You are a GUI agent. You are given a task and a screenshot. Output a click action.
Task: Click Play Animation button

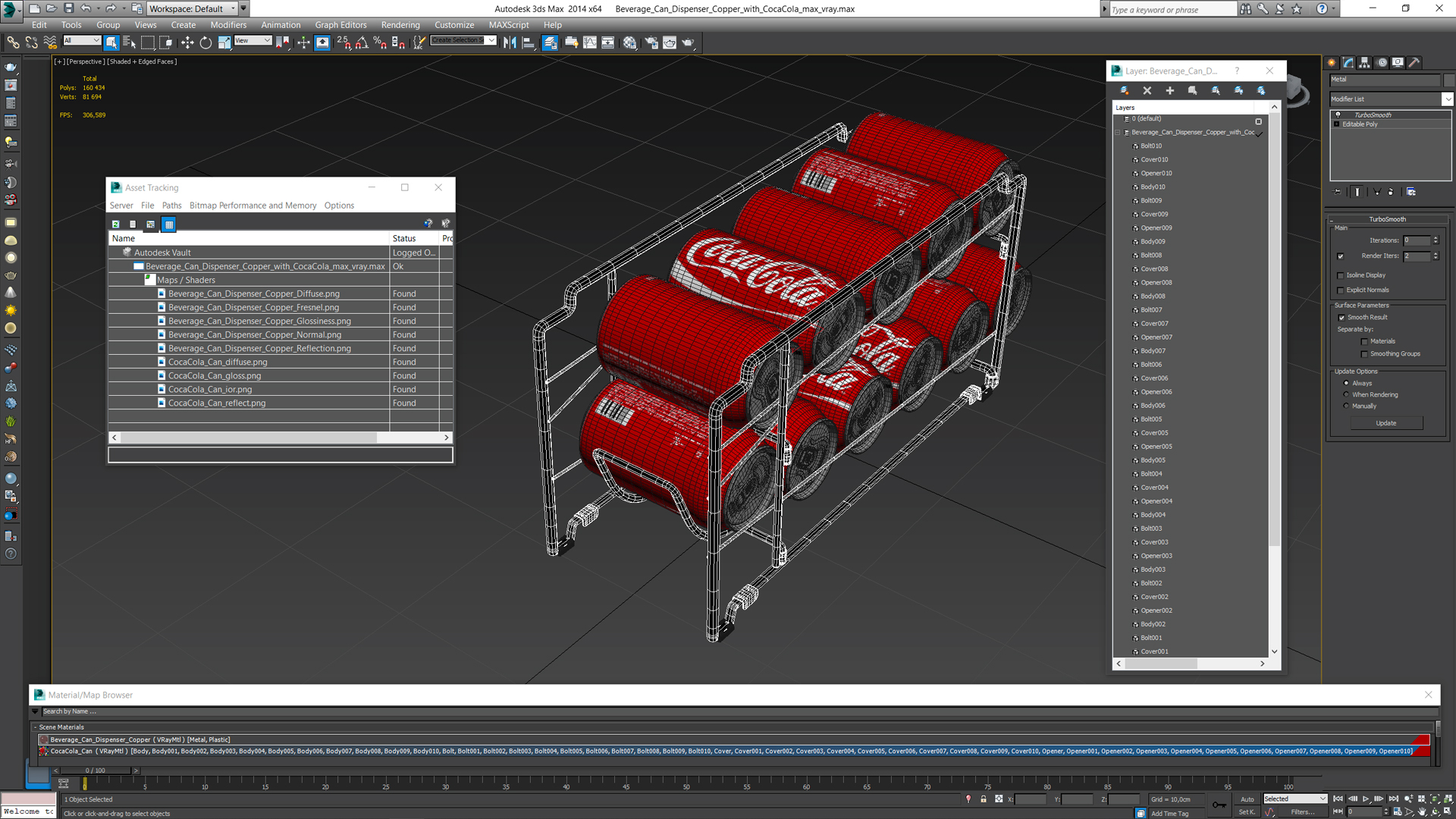tap(1366, 799)
